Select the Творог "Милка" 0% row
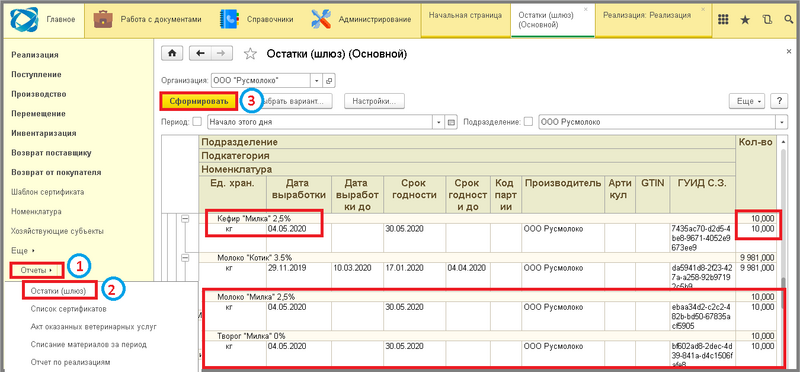This screenshot has width=800, height=372. (x=468, y=336)
